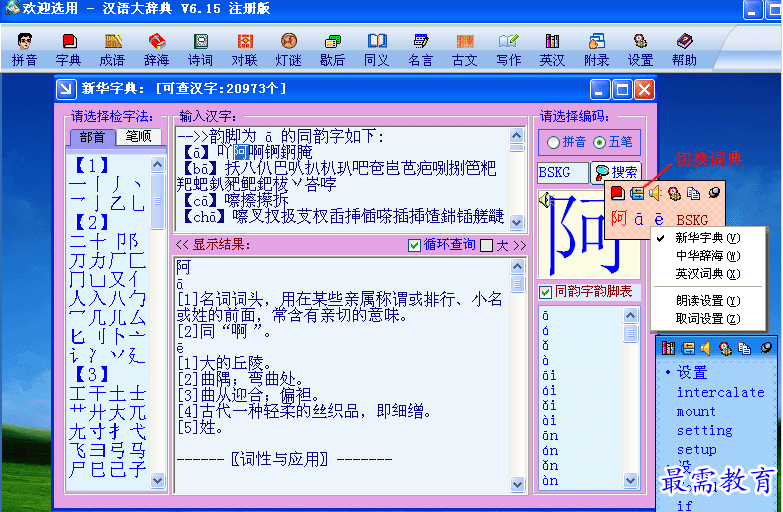Click copy icon in blue popup toolbar
This screenshot has width=783, height=512.
(744, 348)
